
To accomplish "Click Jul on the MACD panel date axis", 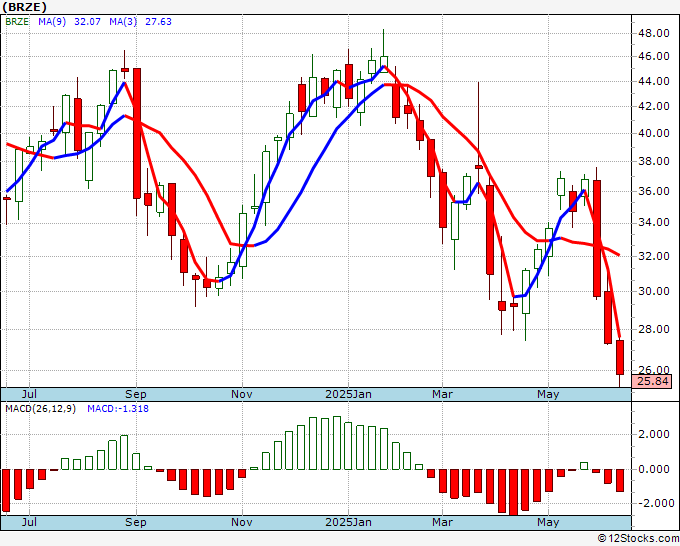I will (29, 522).
